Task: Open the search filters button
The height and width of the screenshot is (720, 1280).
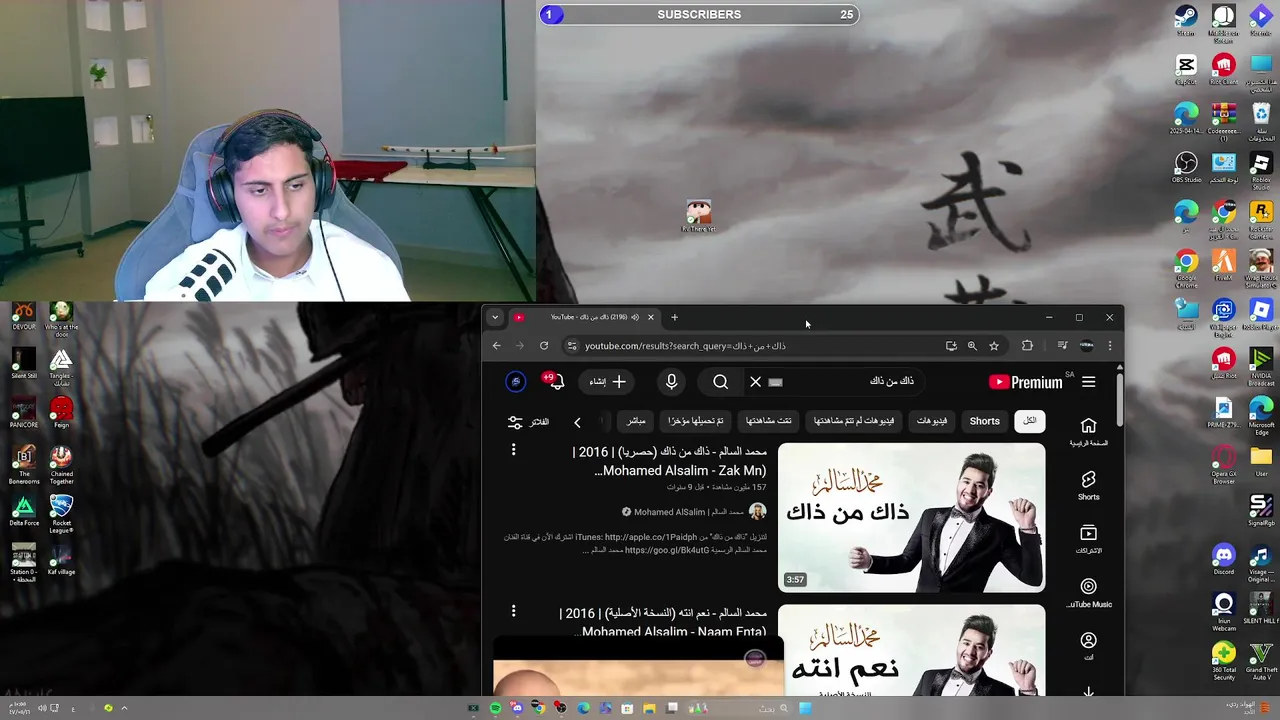Action: (x=528, y=422)
